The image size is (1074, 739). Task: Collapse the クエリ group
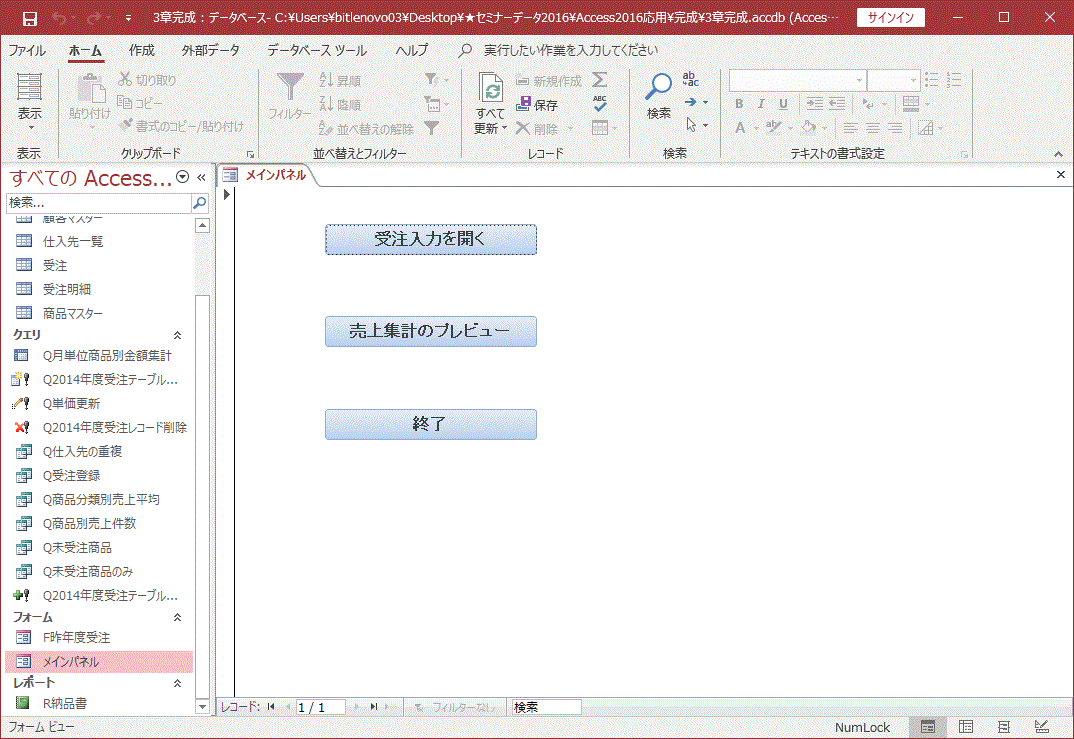[x=177, y=335]
